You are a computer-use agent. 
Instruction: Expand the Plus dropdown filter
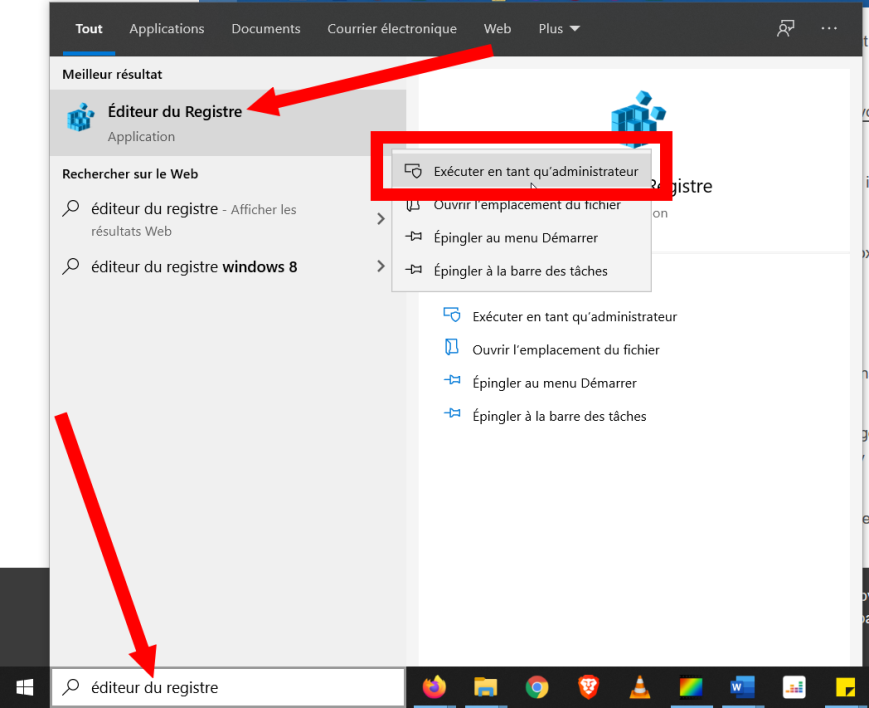point(558,29)
